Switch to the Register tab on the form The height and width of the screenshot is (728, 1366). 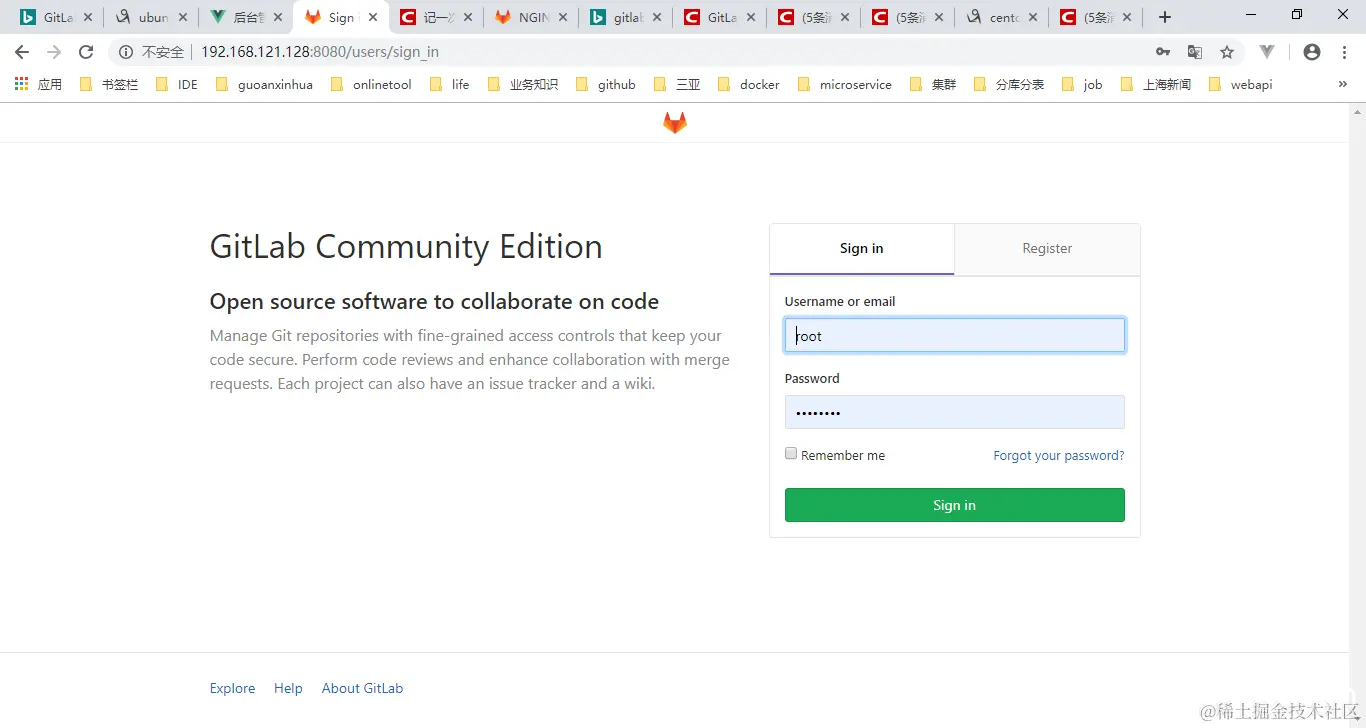1047,249
